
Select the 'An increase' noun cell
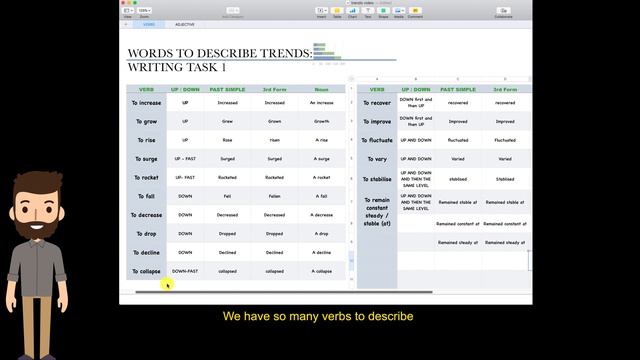322,103
